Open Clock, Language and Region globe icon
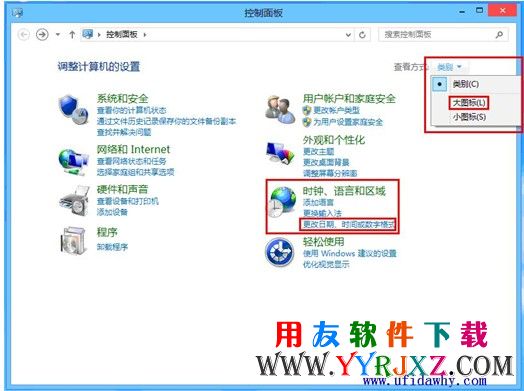The image size is (524, 391). (x=282, y=202)
